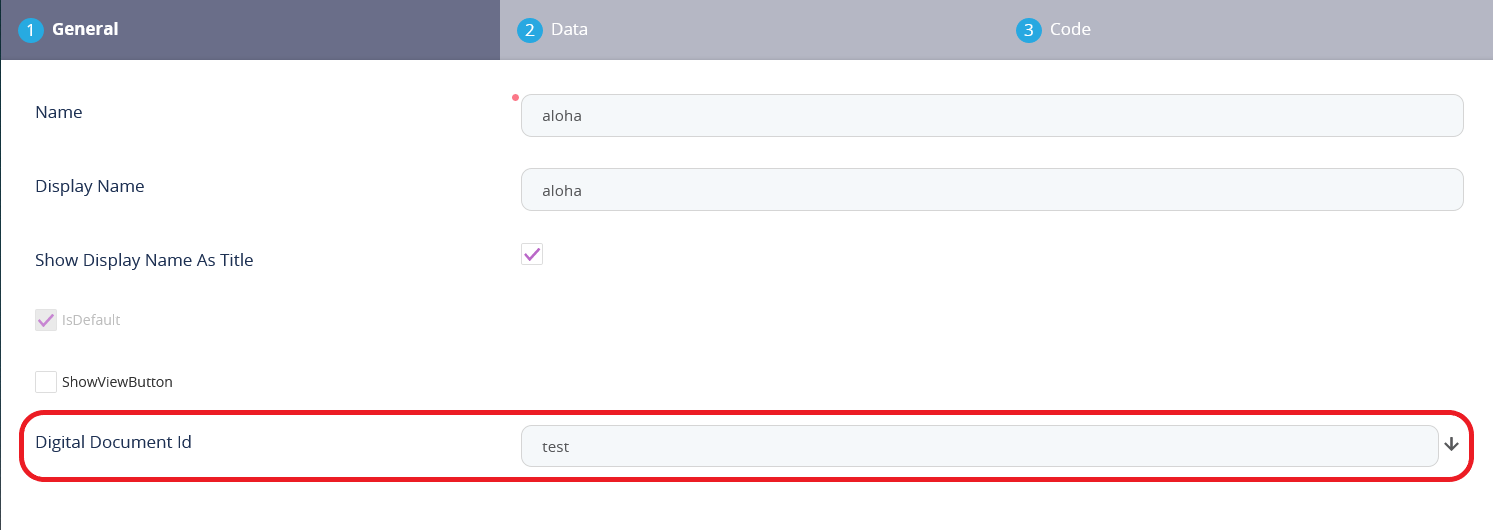
Task: Click the step 2 number badge
Action: point(529,30)
